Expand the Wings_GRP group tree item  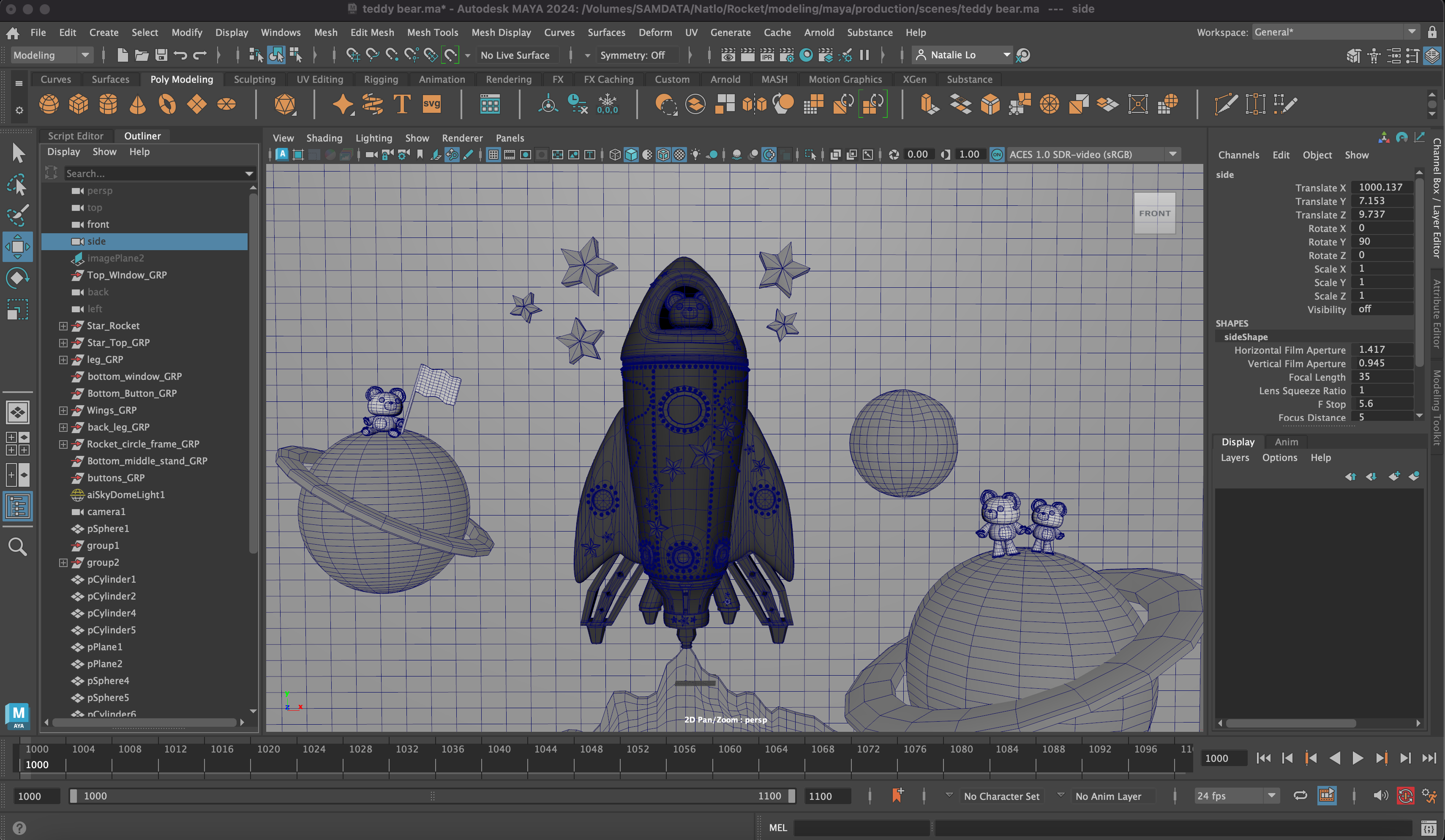coord(63,410)
